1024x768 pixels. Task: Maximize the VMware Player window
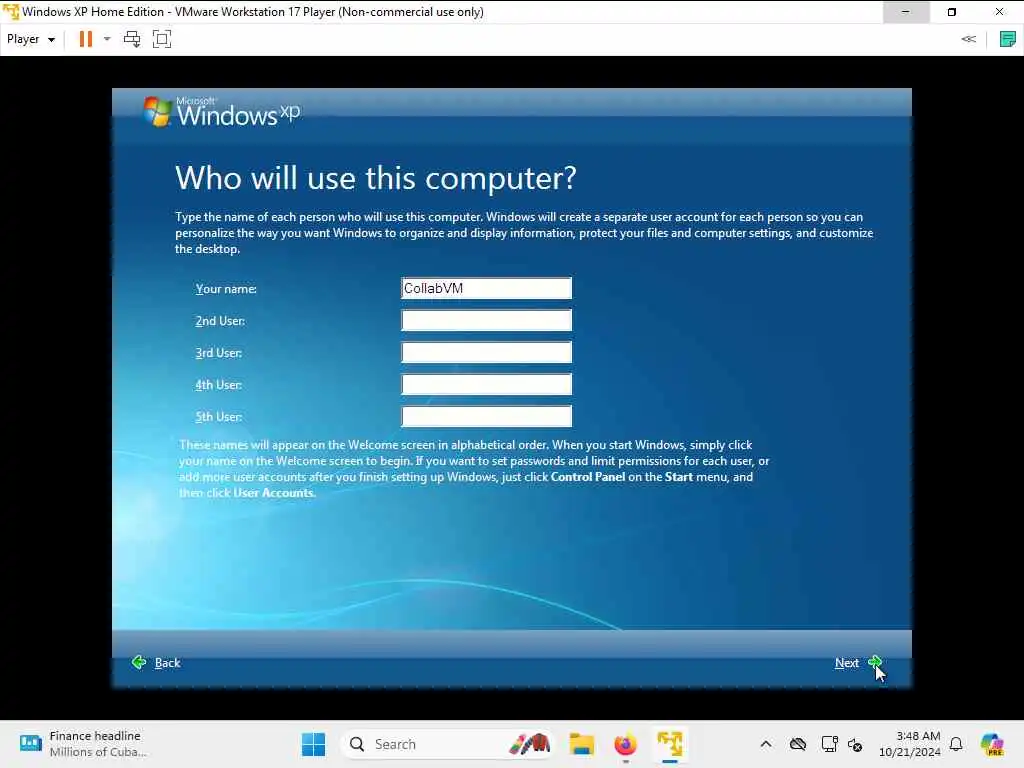tap(952, 12)
